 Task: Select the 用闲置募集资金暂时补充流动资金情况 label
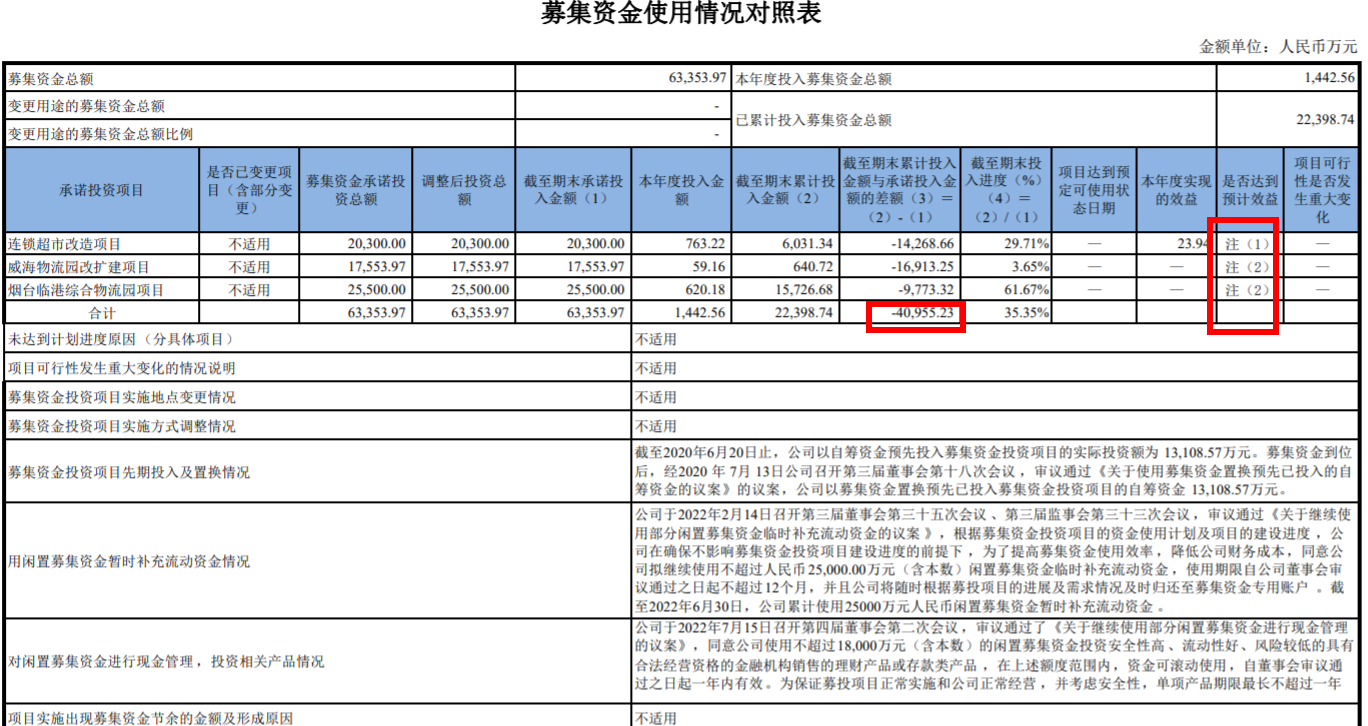point(129,562)
